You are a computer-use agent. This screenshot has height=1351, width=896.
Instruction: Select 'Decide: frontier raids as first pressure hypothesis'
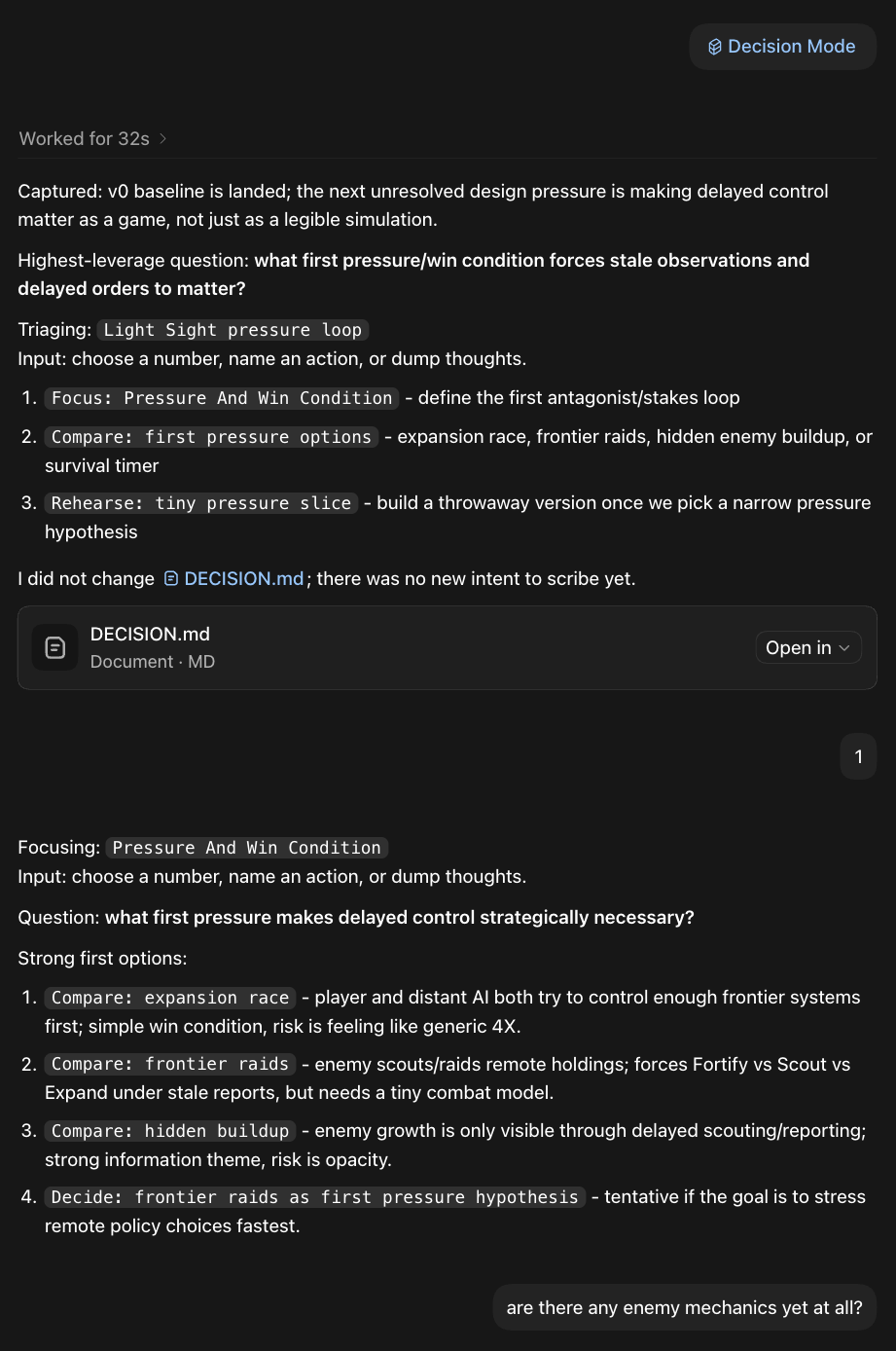(315, 1197)
